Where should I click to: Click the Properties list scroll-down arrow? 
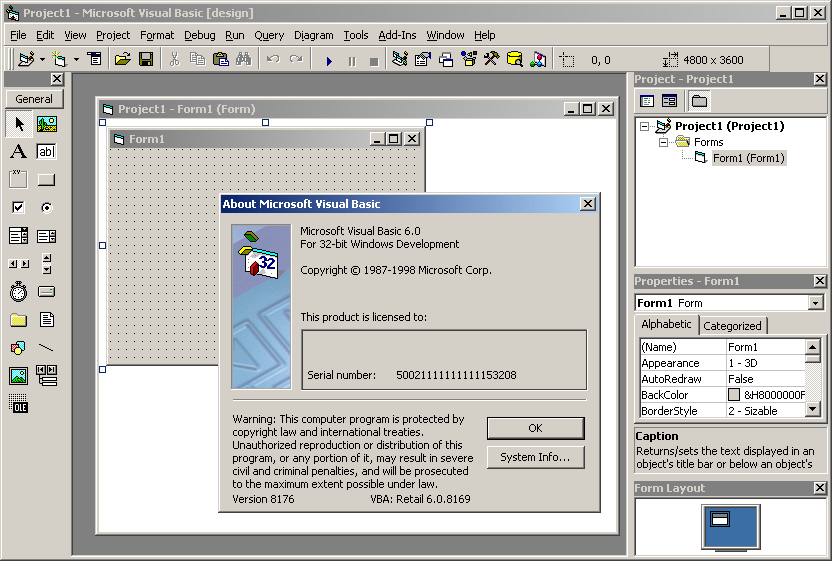click(x=812, y=409)
